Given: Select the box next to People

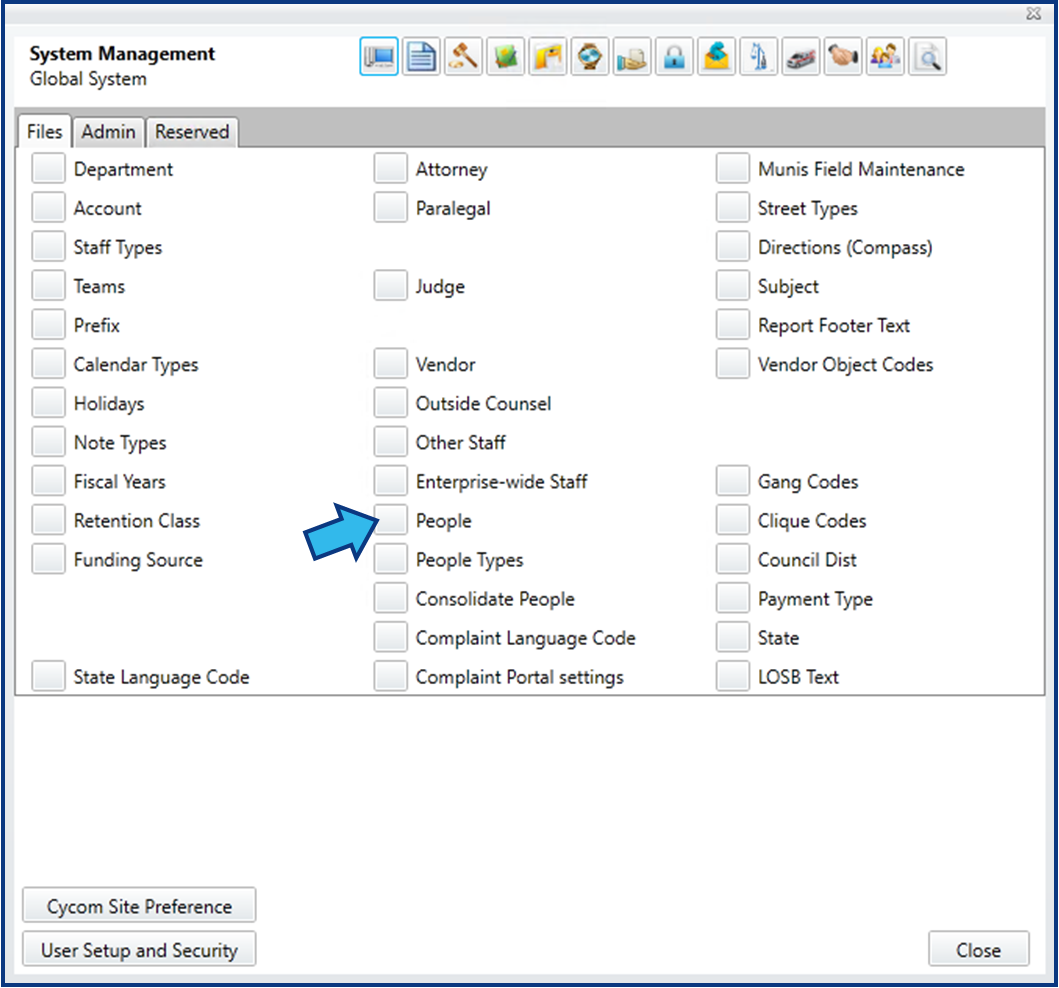Looking at the screenshot, I should tap(390, 521).
